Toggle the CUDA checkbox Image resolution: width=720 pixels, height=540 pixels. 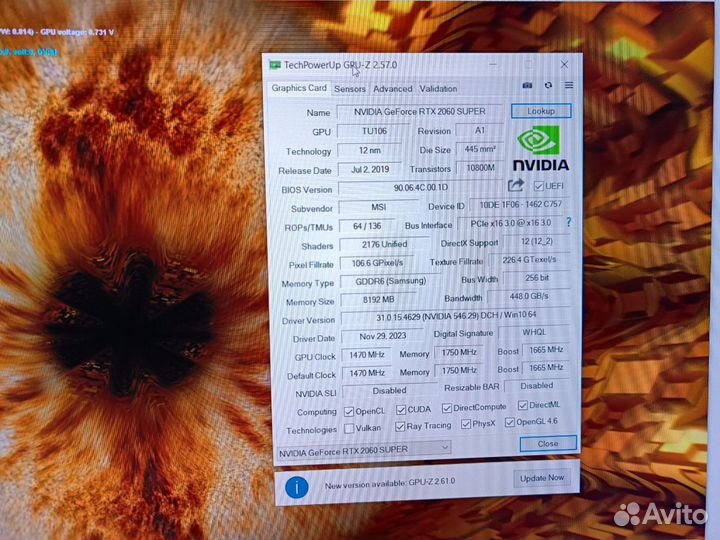(x=401, y=410)
